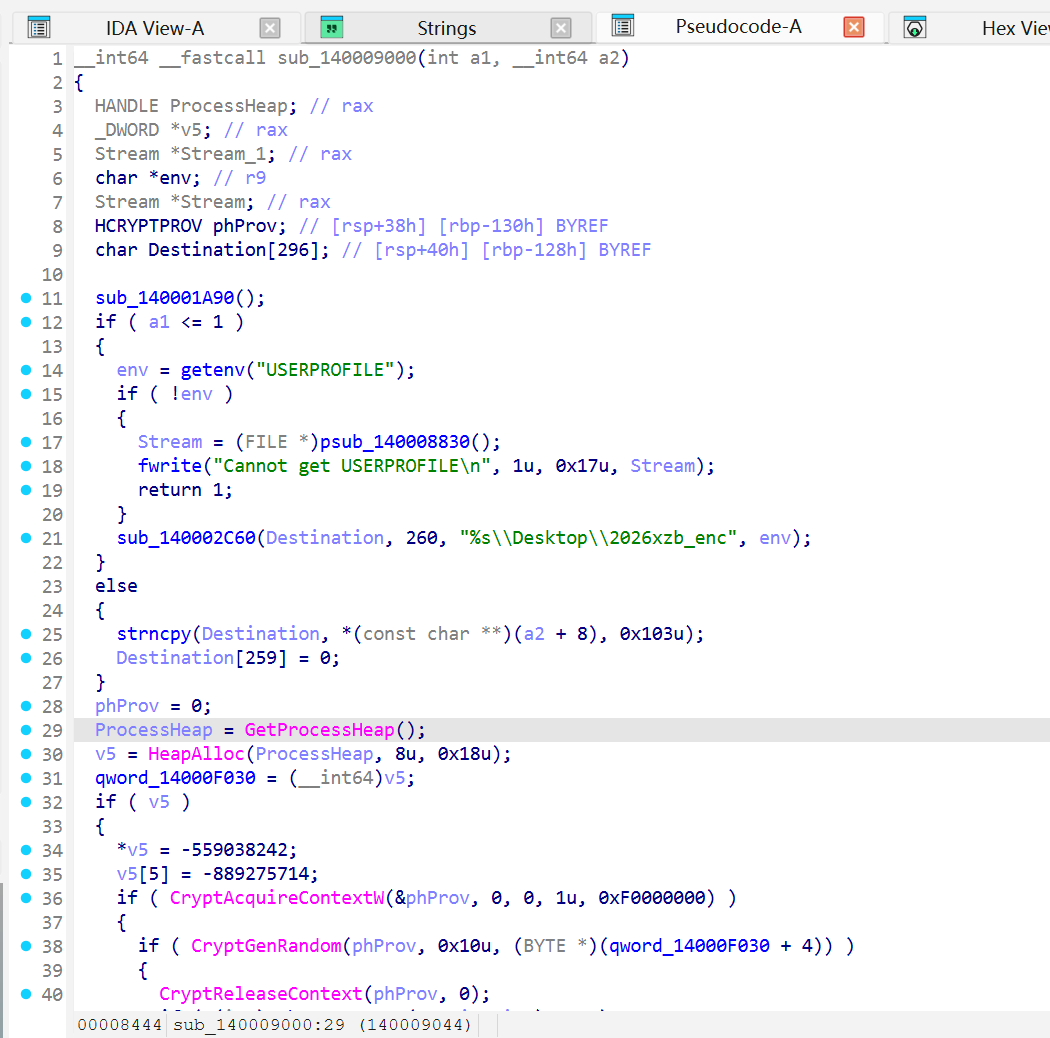Click the "Cannot get USERPROFILE\n" string

coord(352,466)
